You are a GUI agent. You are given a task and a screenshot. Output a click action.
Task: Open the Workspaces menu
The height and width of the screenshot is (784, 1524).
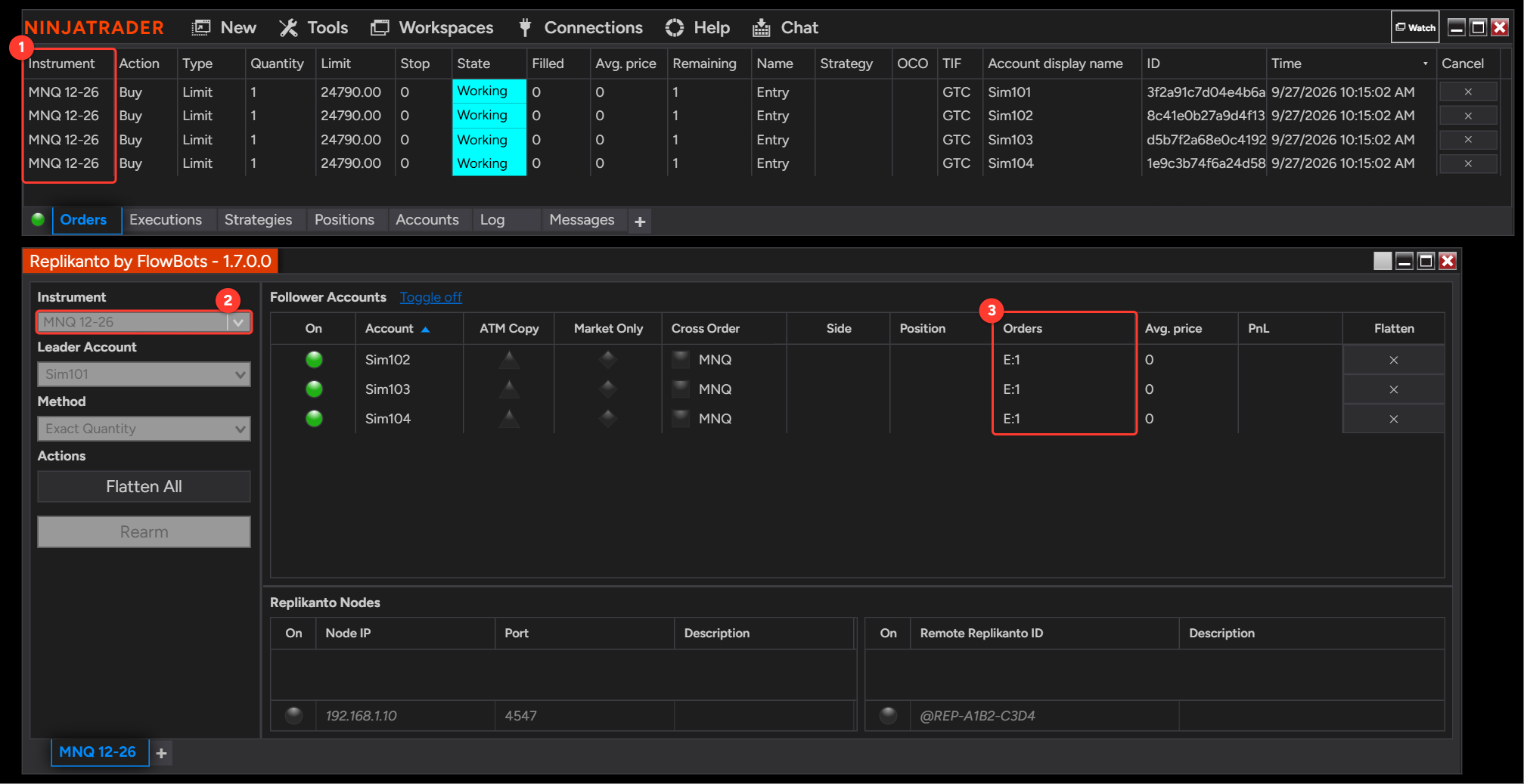coord(432,28)
